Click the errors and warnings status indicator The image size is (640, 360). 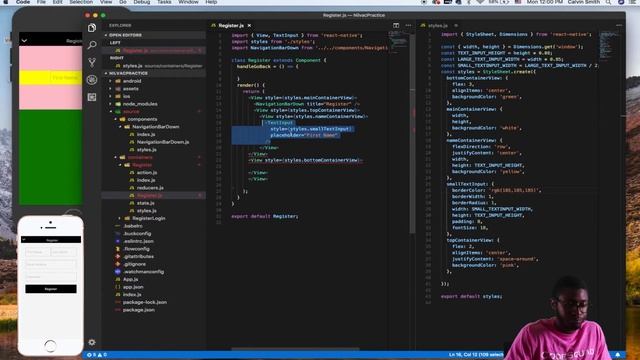pyautogui.click(x=97, y=355)
